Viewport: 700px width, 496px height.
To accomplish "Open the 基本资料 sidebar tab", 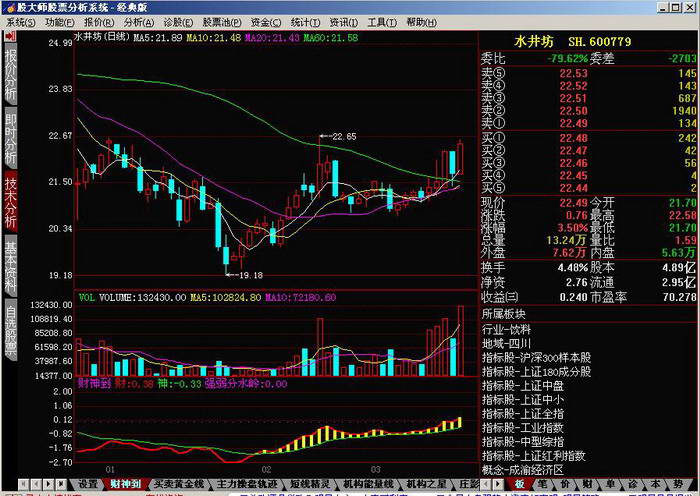I will [x=10, y=267].
